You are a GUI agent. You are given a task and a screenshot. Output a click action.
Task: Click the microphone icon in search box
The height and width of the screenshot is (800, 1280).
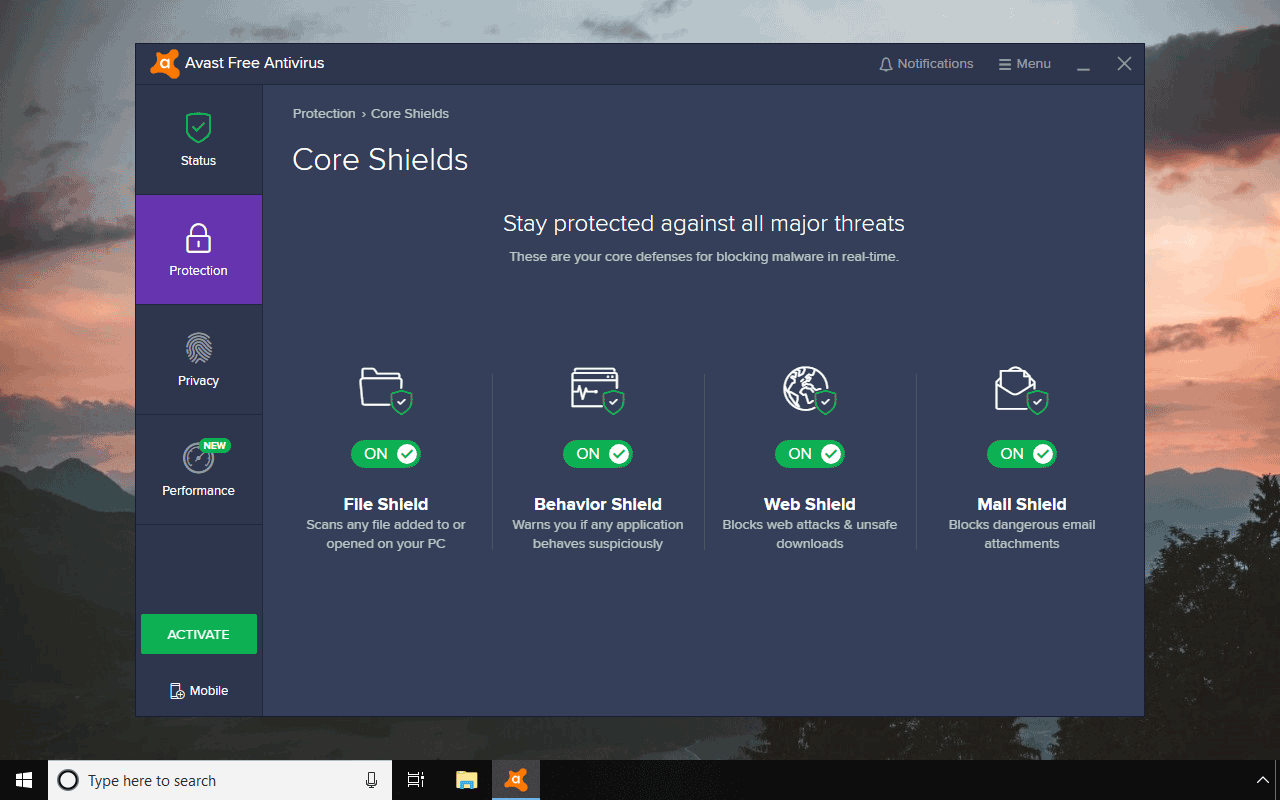coord(371,780)
